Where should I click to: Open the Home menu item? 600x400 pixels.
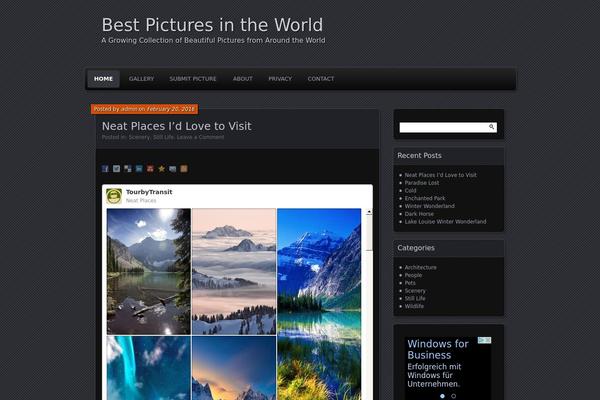click(x=103, y=79)
